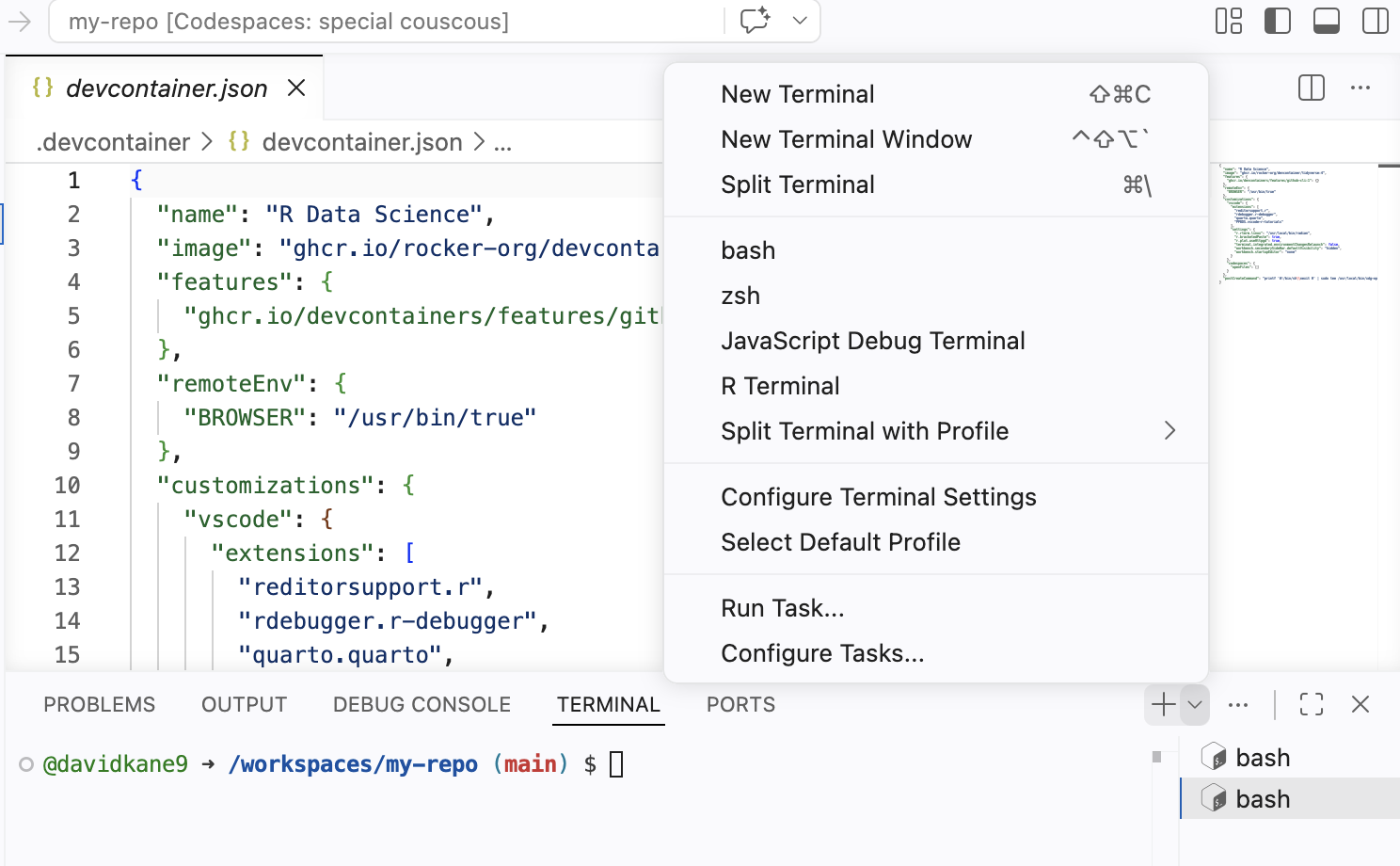Choose Configure Terminal Settings
This screenshot has height=866, width=1400.
pyautogui.click(x=878, y=497)
